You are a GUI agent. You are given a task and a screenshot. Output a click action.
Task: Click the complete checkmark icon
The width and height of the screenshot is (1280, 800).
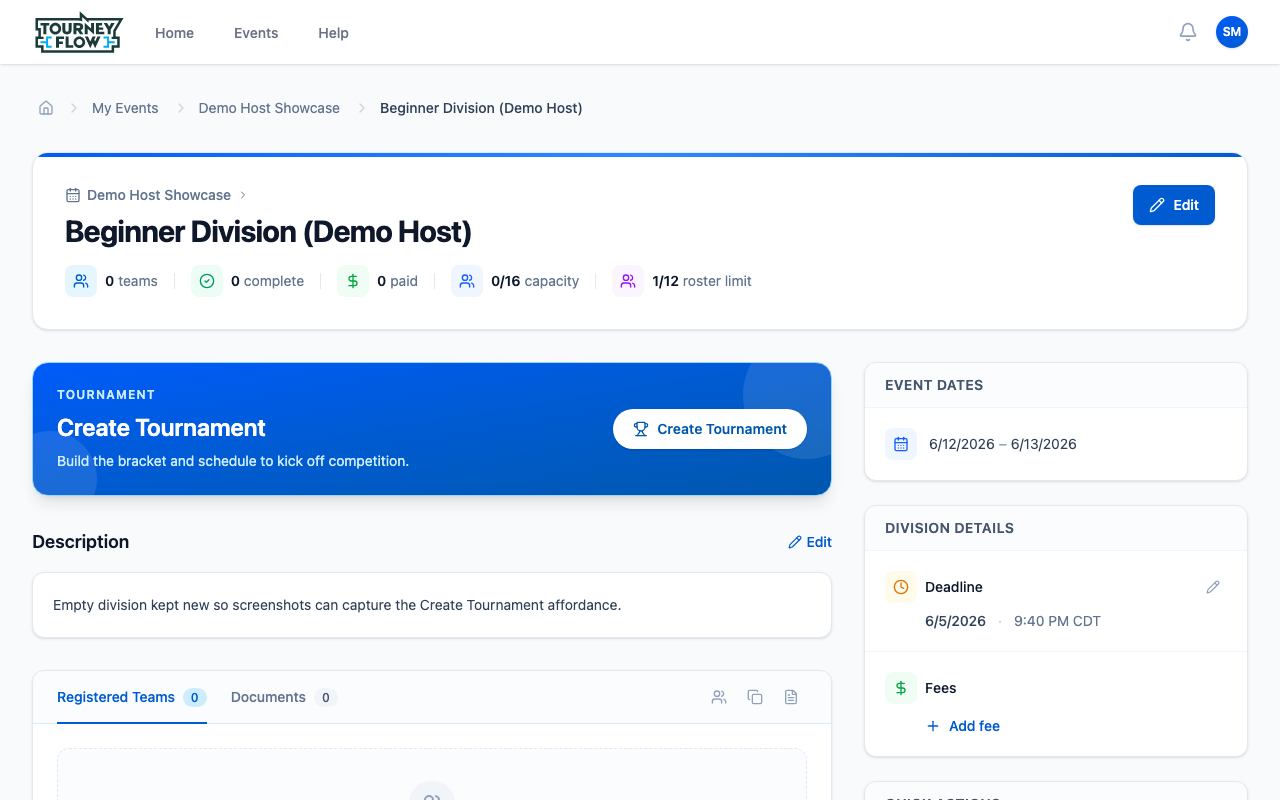207,281
